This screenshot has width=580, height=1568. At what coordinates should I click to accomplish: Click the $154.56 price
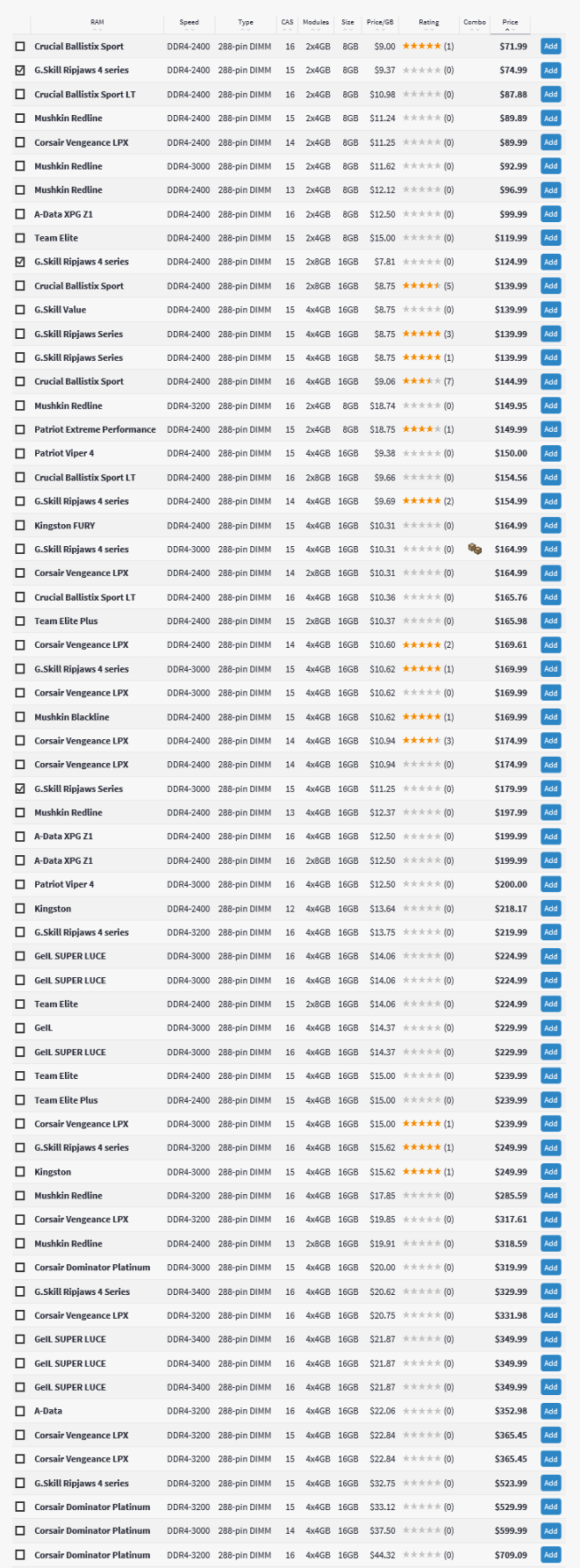(x=511, y=477)
